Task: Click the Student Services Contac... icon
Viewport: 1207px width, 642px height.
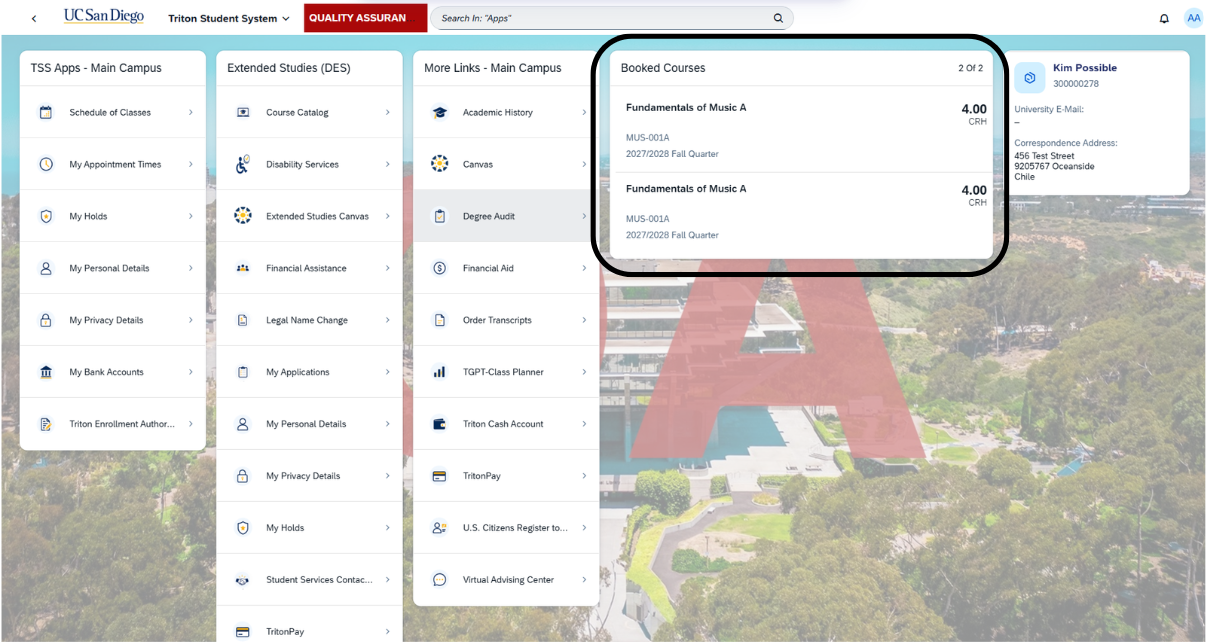Action: [x=242, y=580]
